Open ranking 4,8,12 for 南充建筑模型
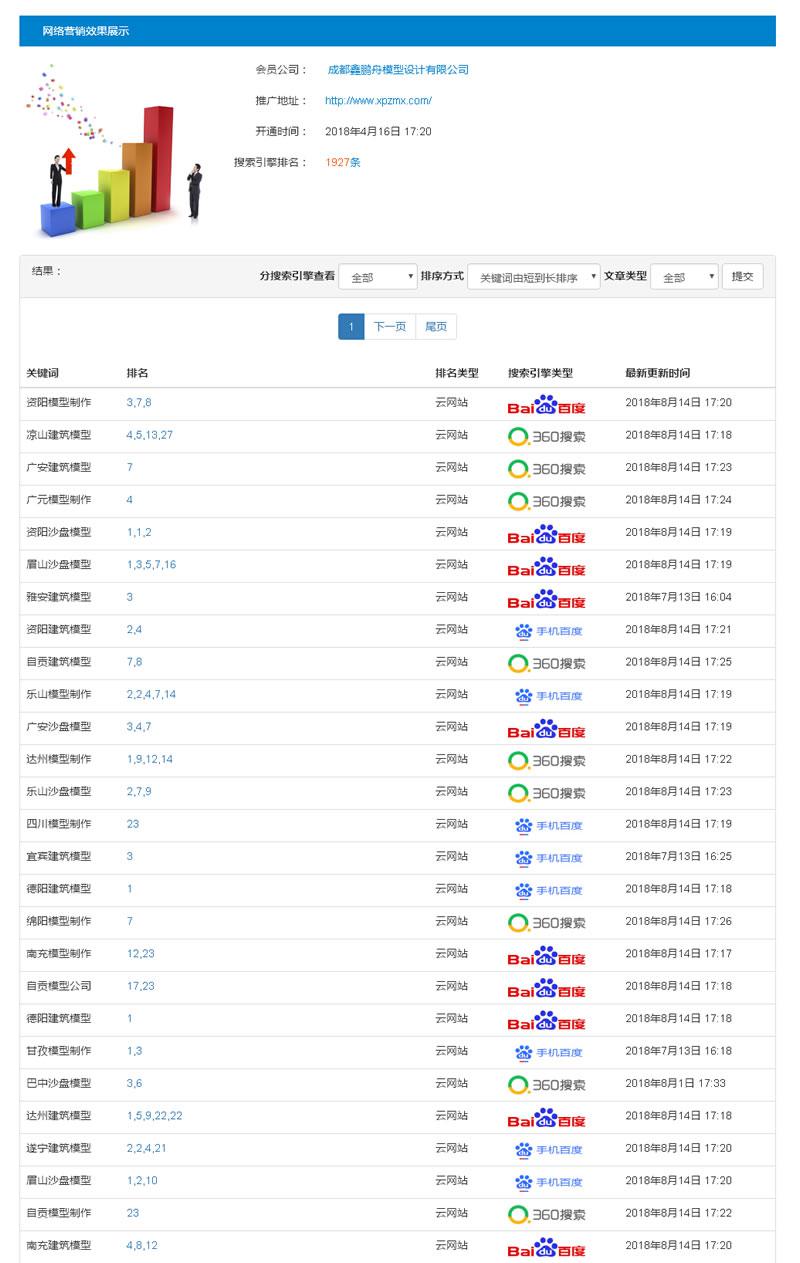The image size is (800, 1263). [142, 1245]
